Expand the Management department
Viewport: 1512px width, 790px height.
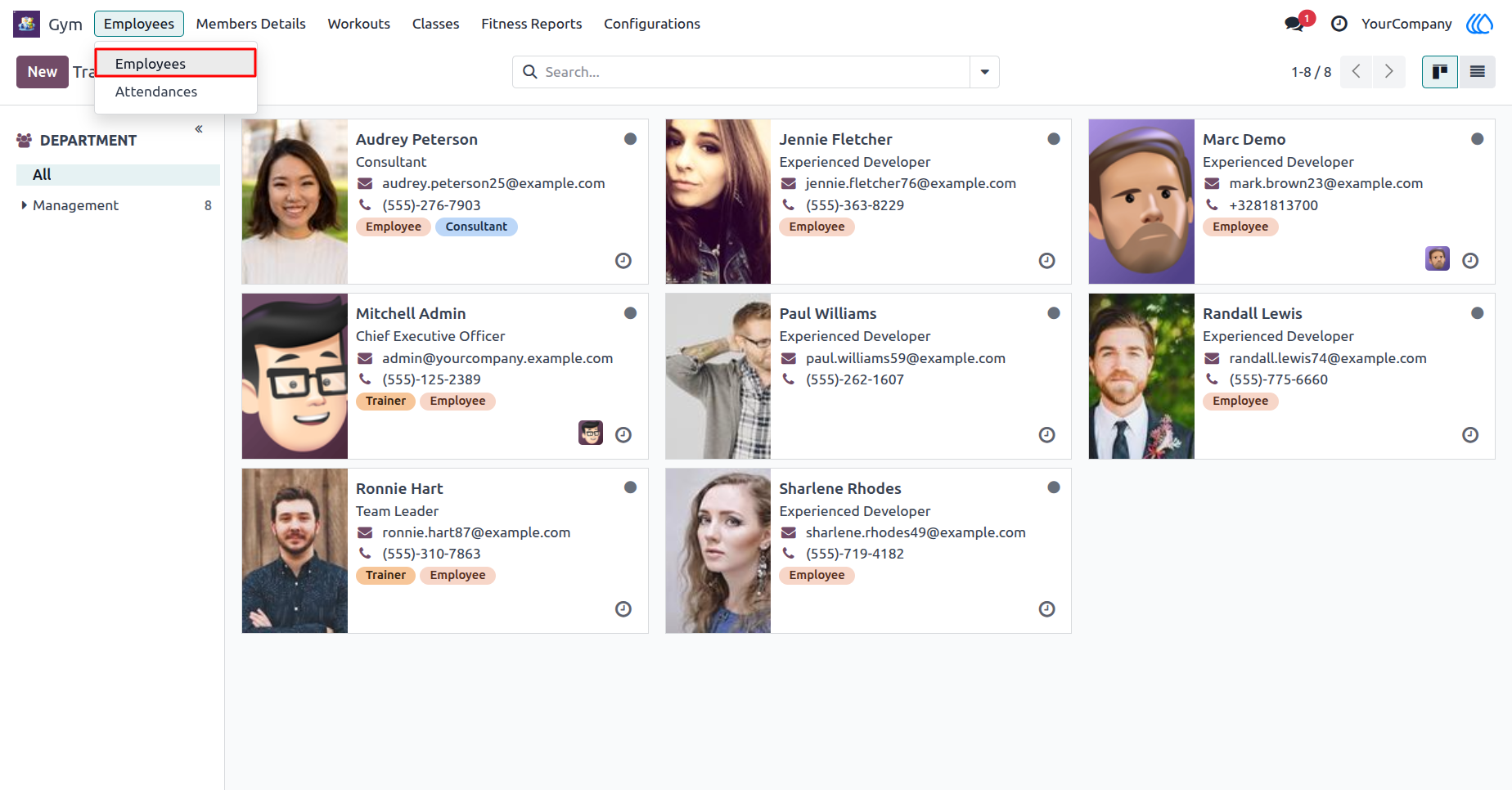tap(24, 205)
